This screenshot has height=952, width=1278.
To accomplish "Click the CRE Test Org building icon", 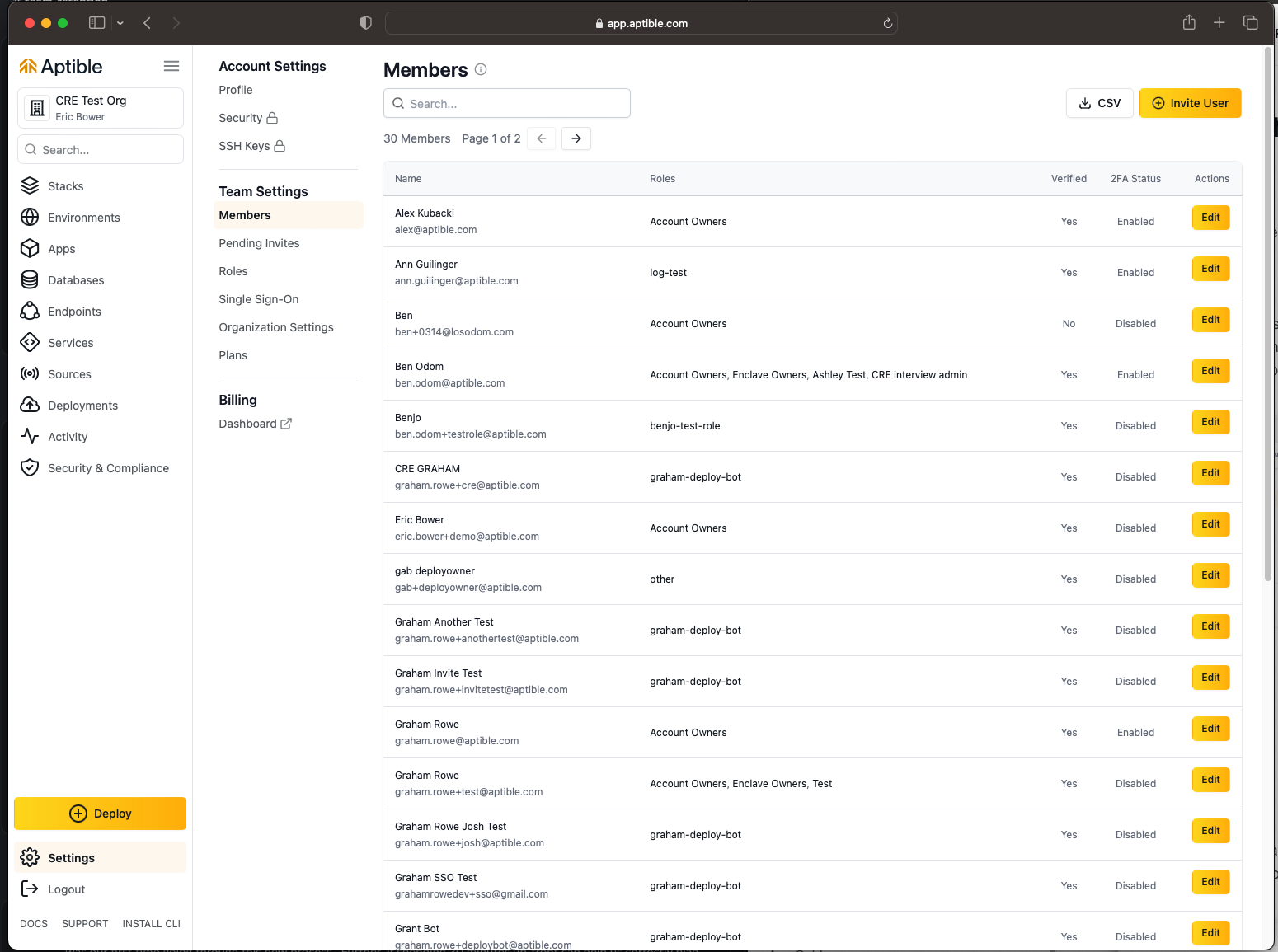I will point(37,108).
